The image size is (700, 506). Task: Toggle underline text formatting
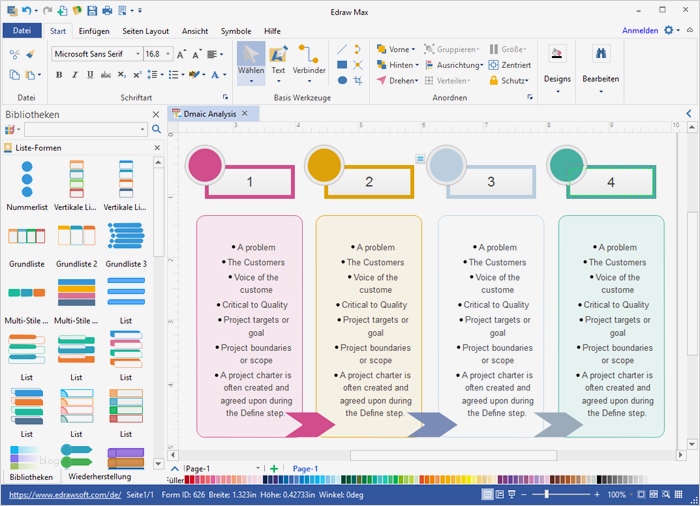pyautogui.click(x=90, y=75)
